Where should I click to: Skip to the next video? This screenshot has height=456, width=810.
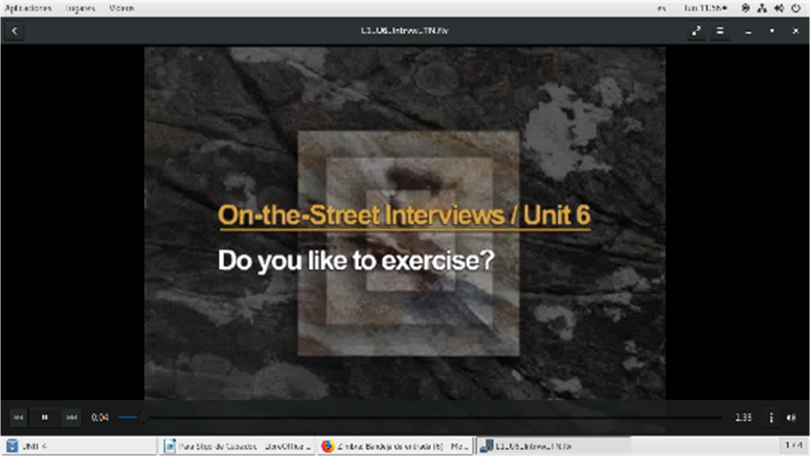click(x=71, y=417)
